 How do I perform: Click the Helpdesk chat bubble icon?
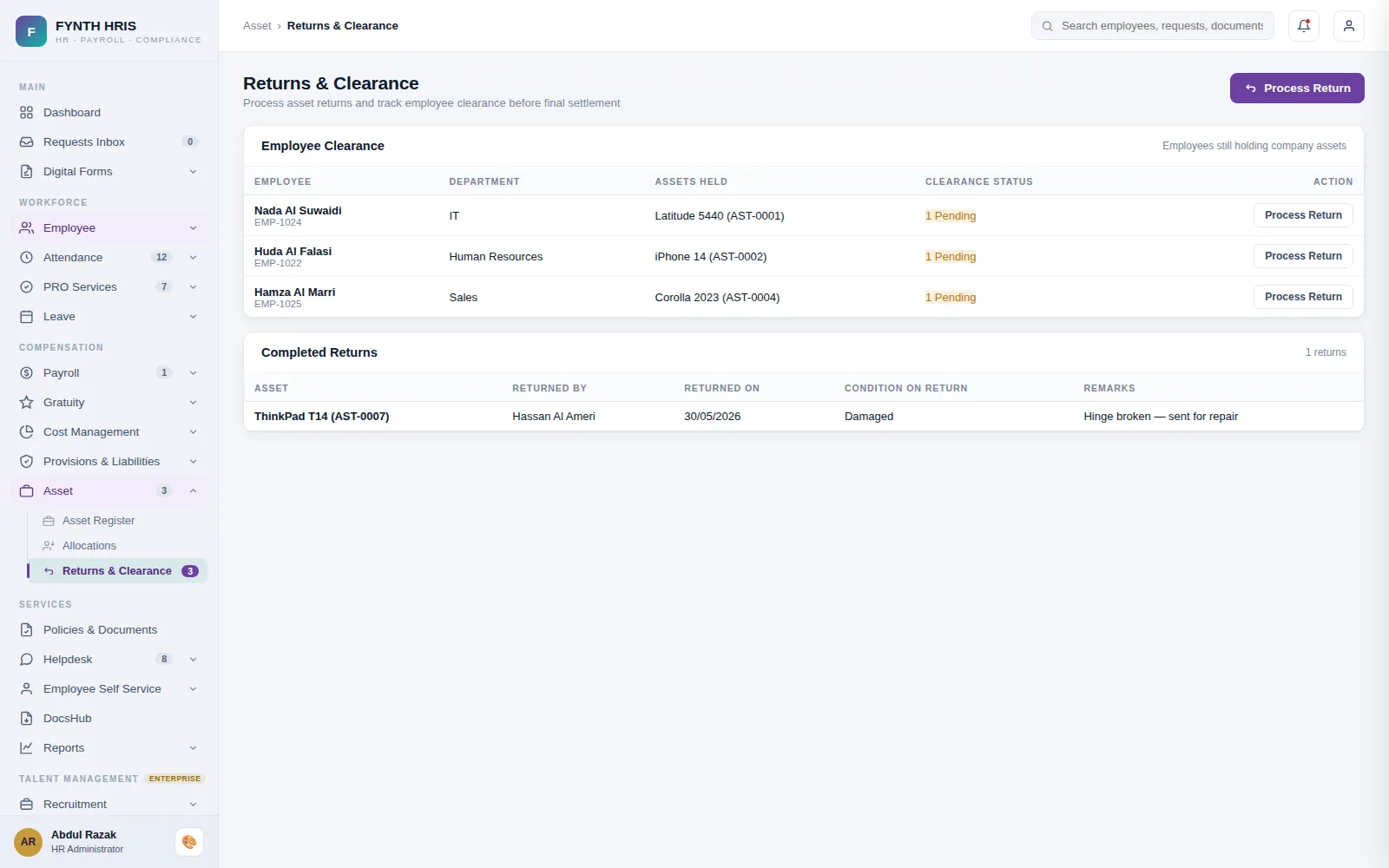[27, 660]
